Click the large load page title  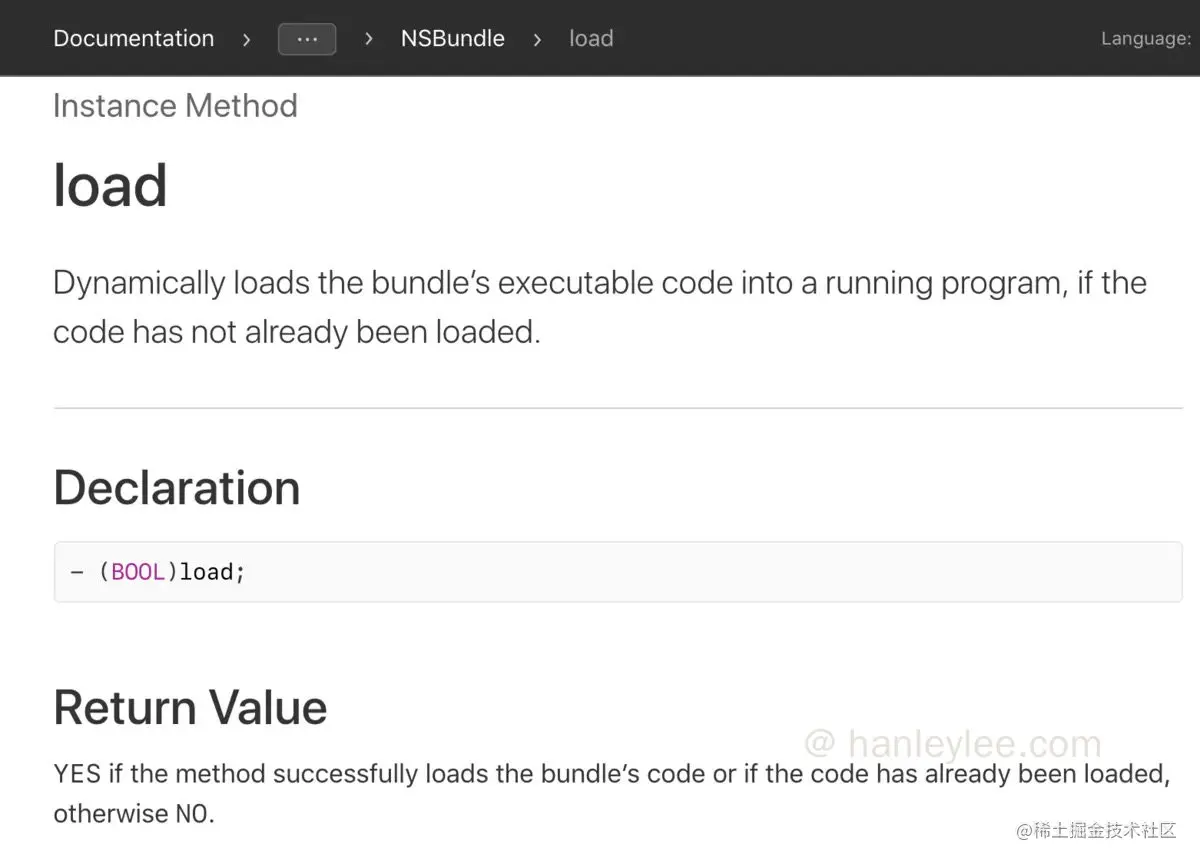[110, 186]
